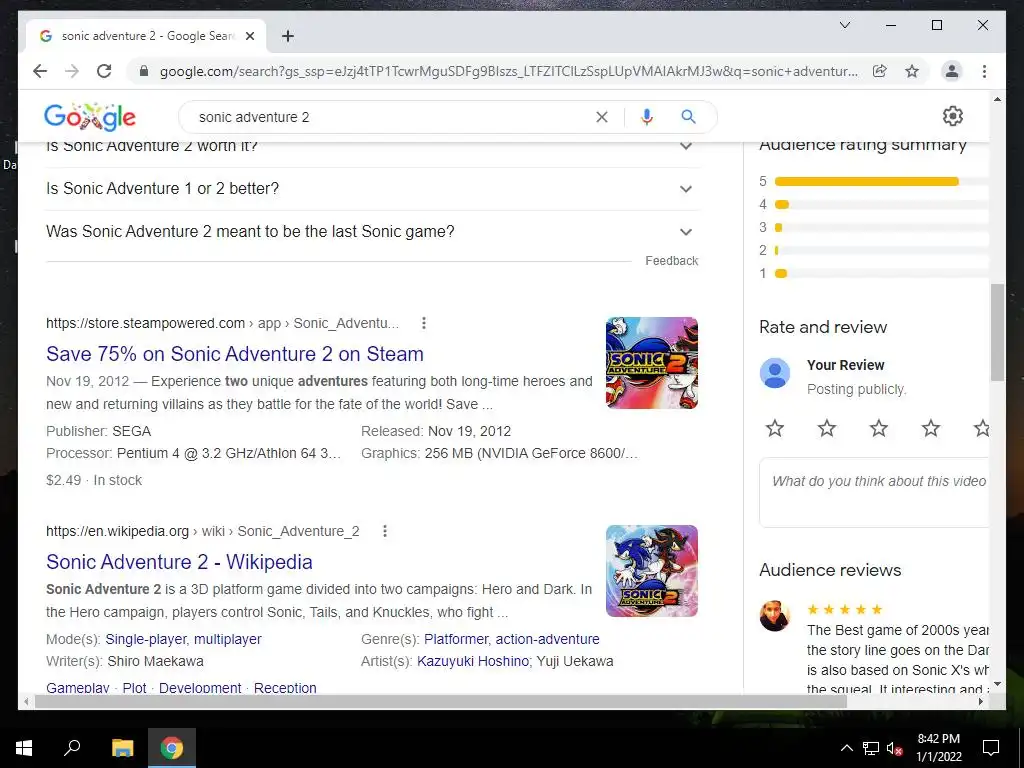Image resolution: width=1024 pixels, height=768 pixels.
Task: Click the horizontal scrollbar thumb
Action: 441,702
